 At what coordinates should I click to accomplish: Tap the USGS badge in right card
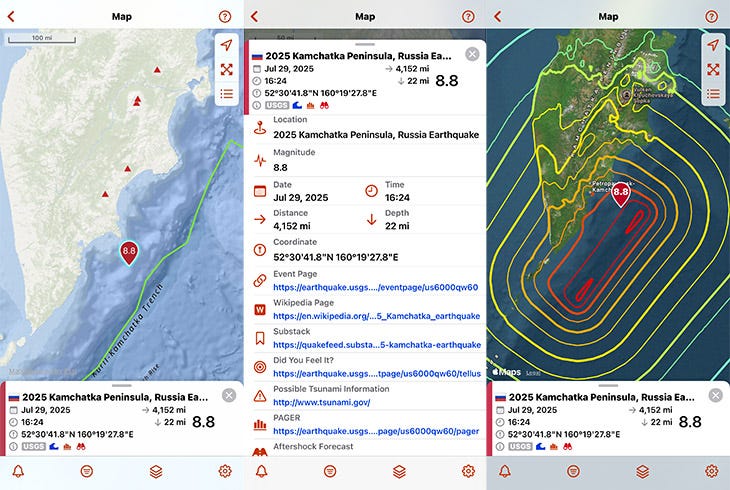pos(520,447)
